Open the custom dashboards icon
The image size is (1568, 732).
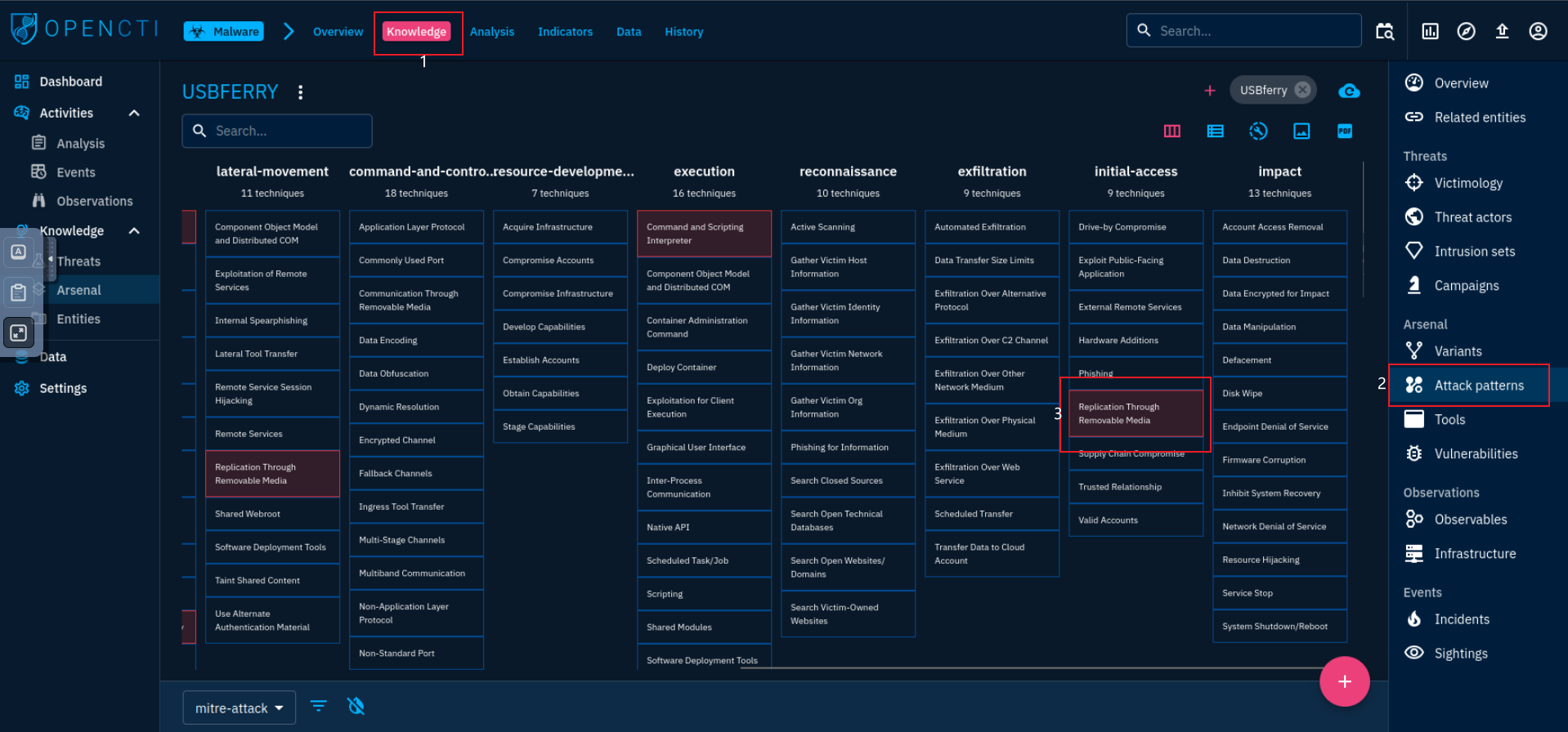coord(1430,31)
